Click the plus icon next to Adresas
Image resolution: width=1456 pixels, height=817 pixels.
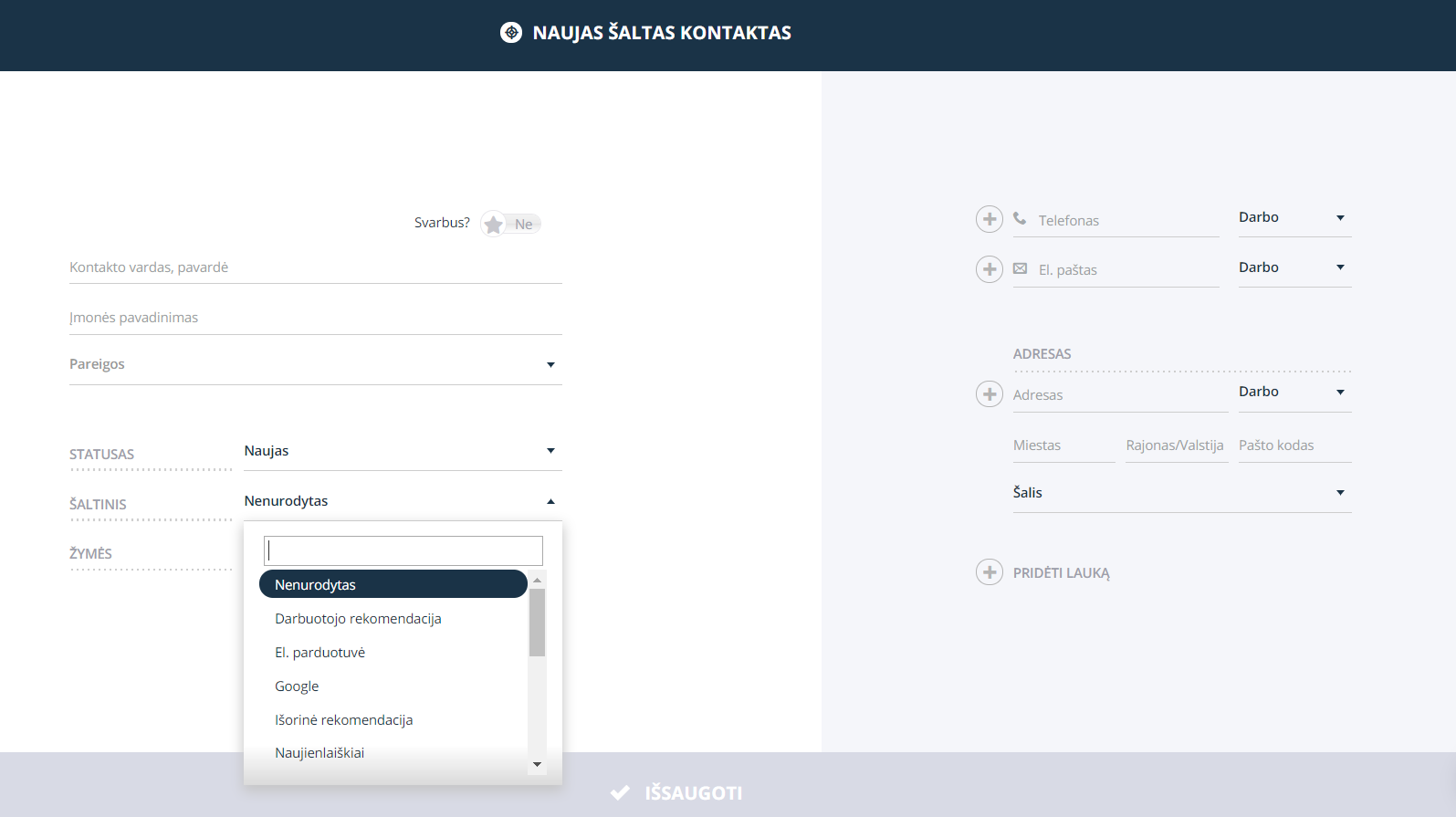[x=990, y=394]
